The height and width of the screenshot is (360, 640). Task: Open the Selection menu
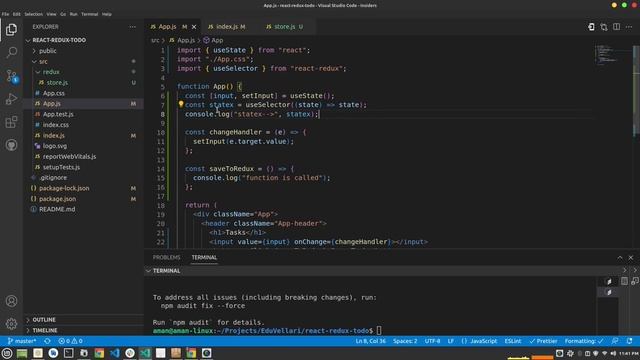[33, 14]
